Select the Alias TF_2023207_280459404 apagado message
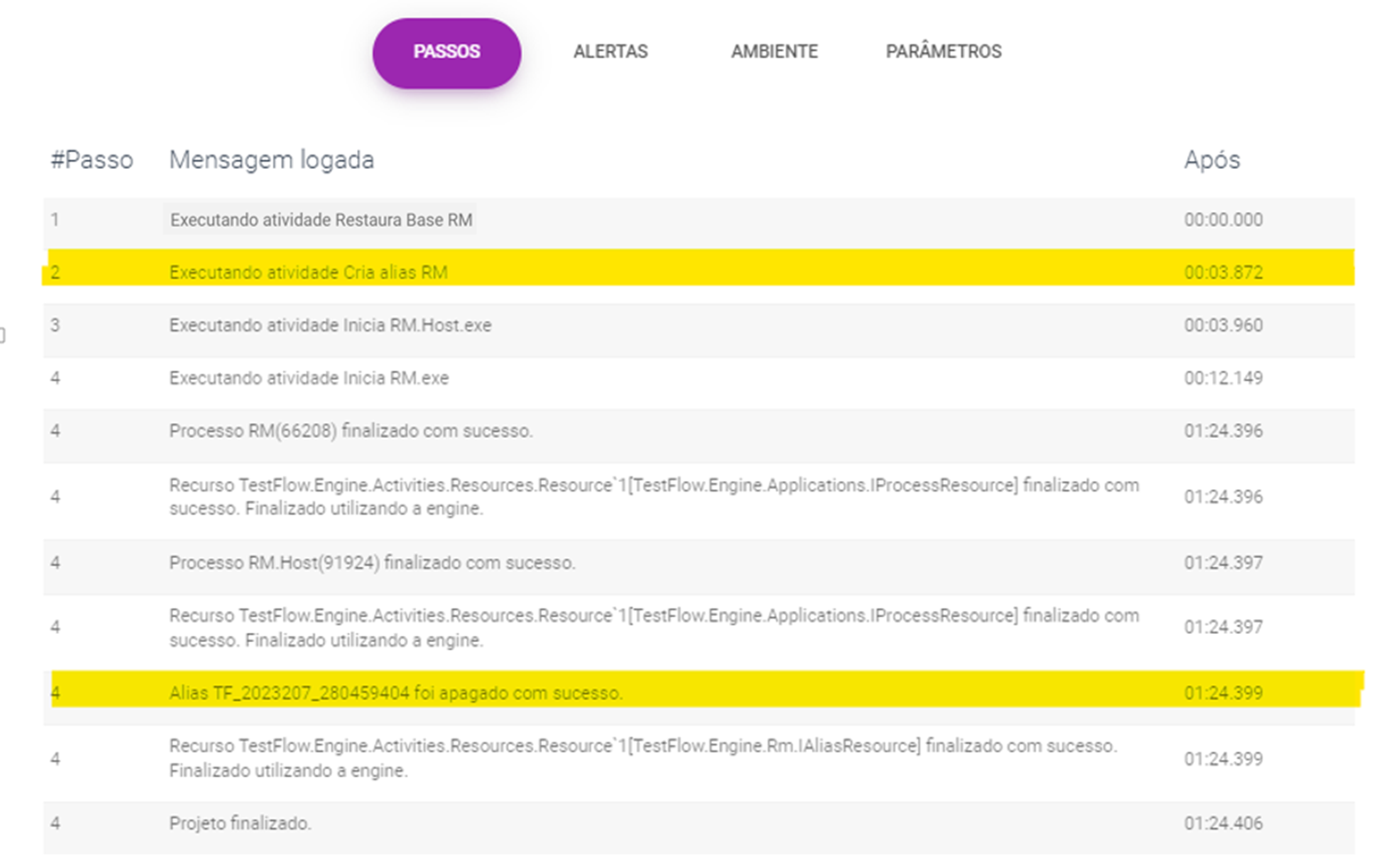The height and width of the screenshot is (868, 1388). [x=395, y=693]
